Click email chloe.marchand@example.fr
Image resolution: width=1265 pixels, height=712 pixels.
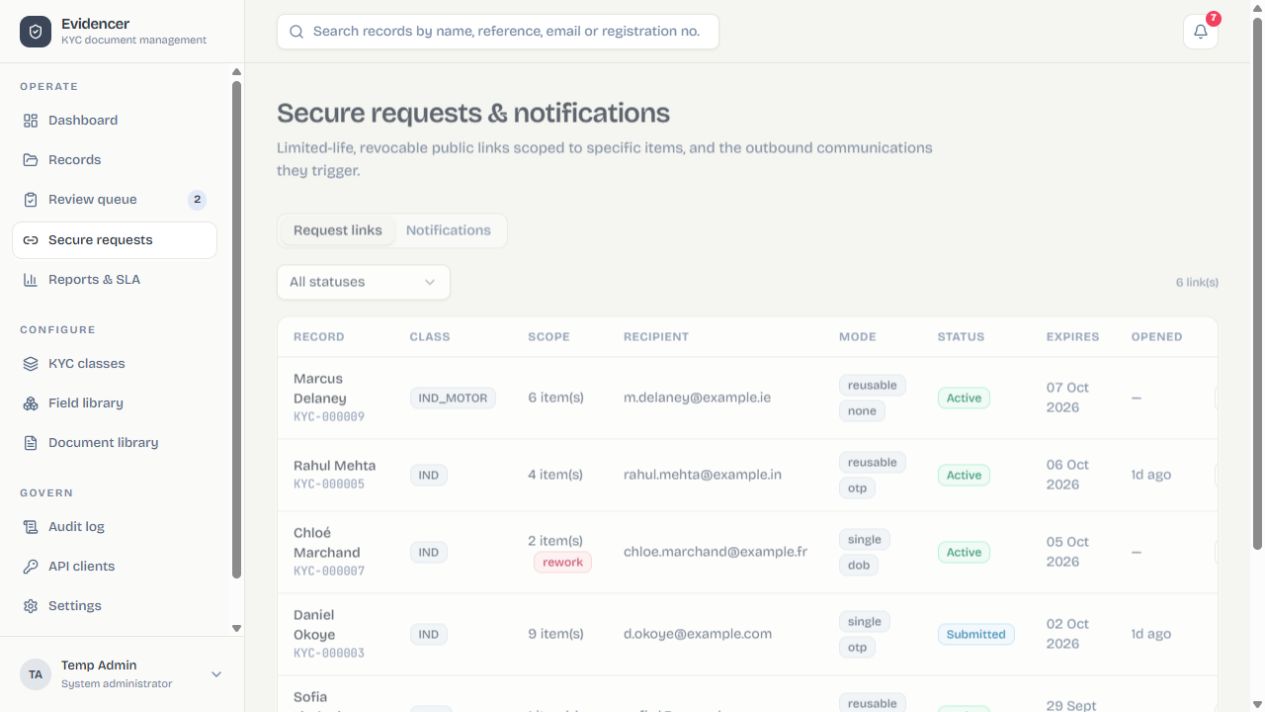tap(715, 552)
